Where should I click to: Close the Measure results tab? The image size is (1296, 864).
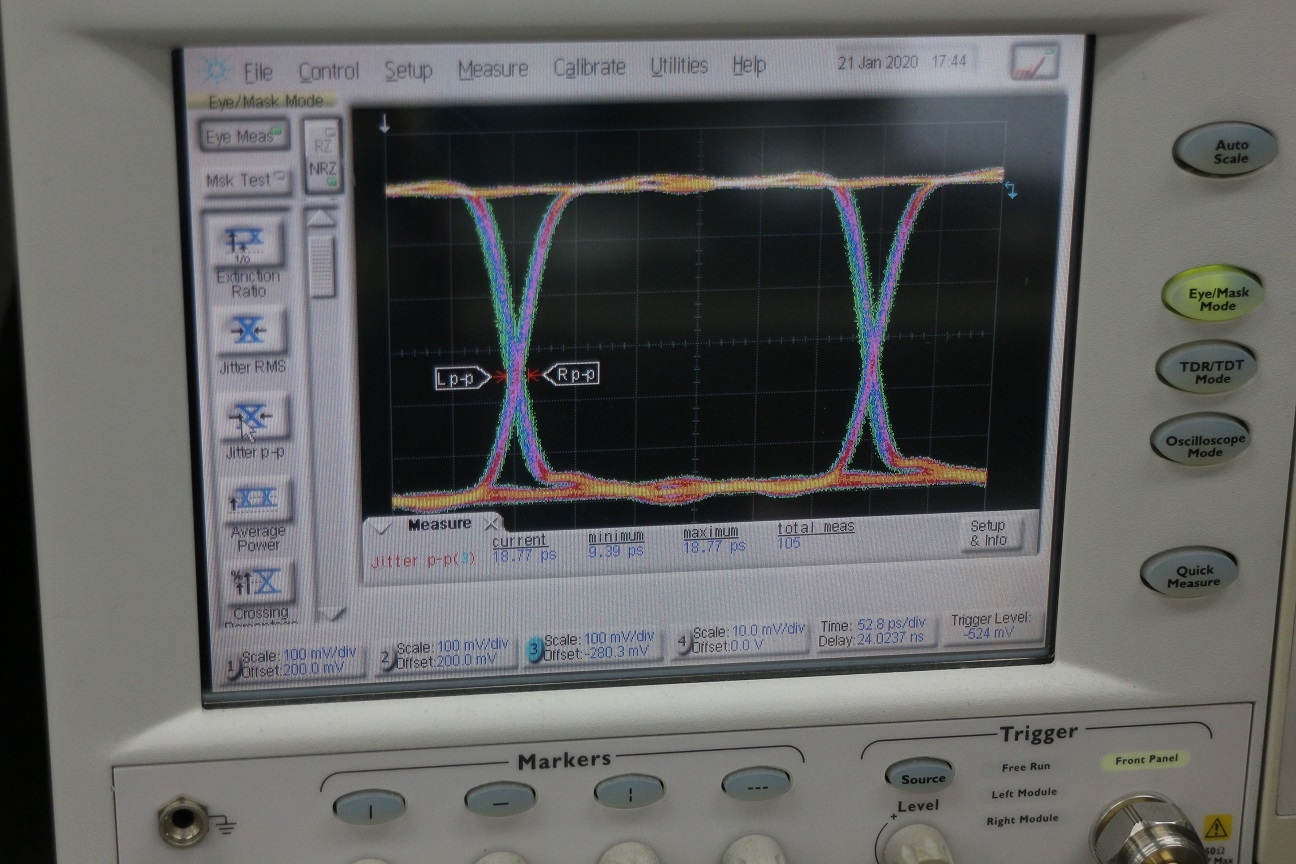(x=492, y=524)
